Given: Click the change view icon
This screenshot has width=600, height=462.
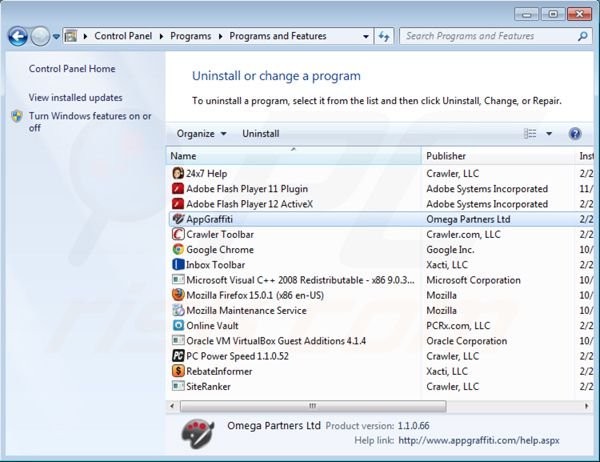Looking at the screenshot, I should pyautogui.click(x=530, y=134).
